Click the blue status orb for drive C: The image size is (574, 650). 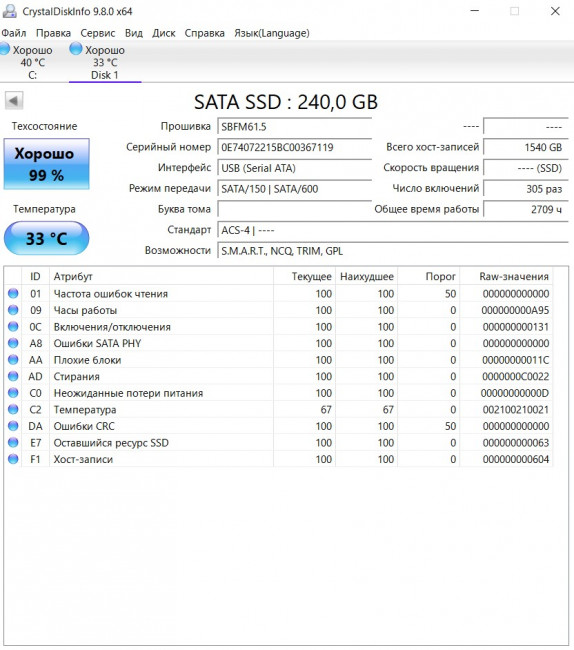pyautogui.click(x=5, y=49)
